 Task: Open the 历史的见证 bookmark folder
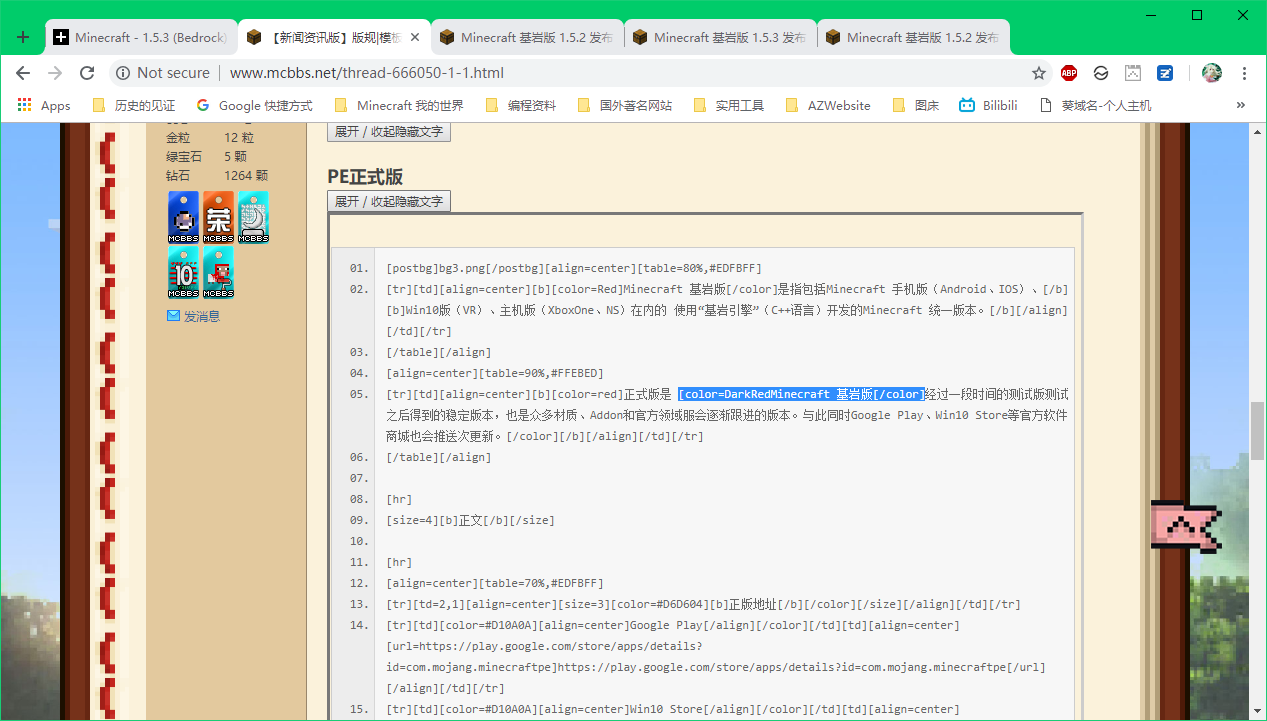133,105
